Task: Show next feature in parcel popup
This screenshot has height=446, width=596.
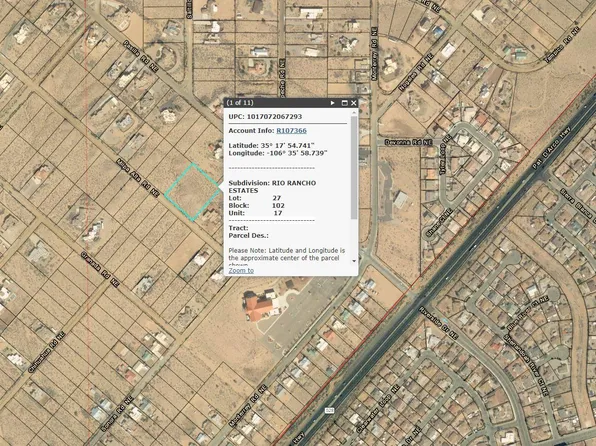Action: 333,103
